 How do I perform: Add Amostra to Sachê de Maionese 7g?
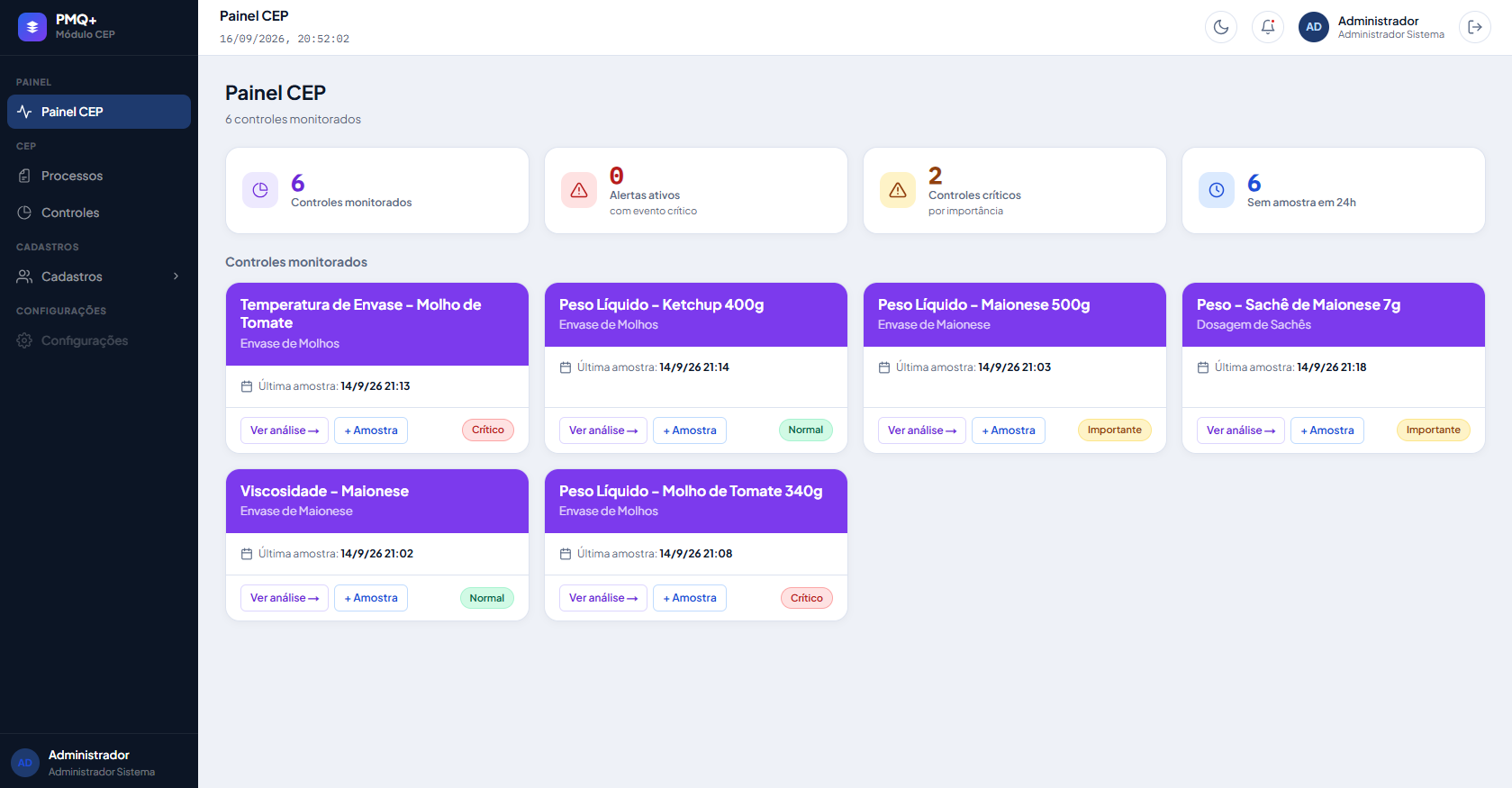[x=1327, y=430]
